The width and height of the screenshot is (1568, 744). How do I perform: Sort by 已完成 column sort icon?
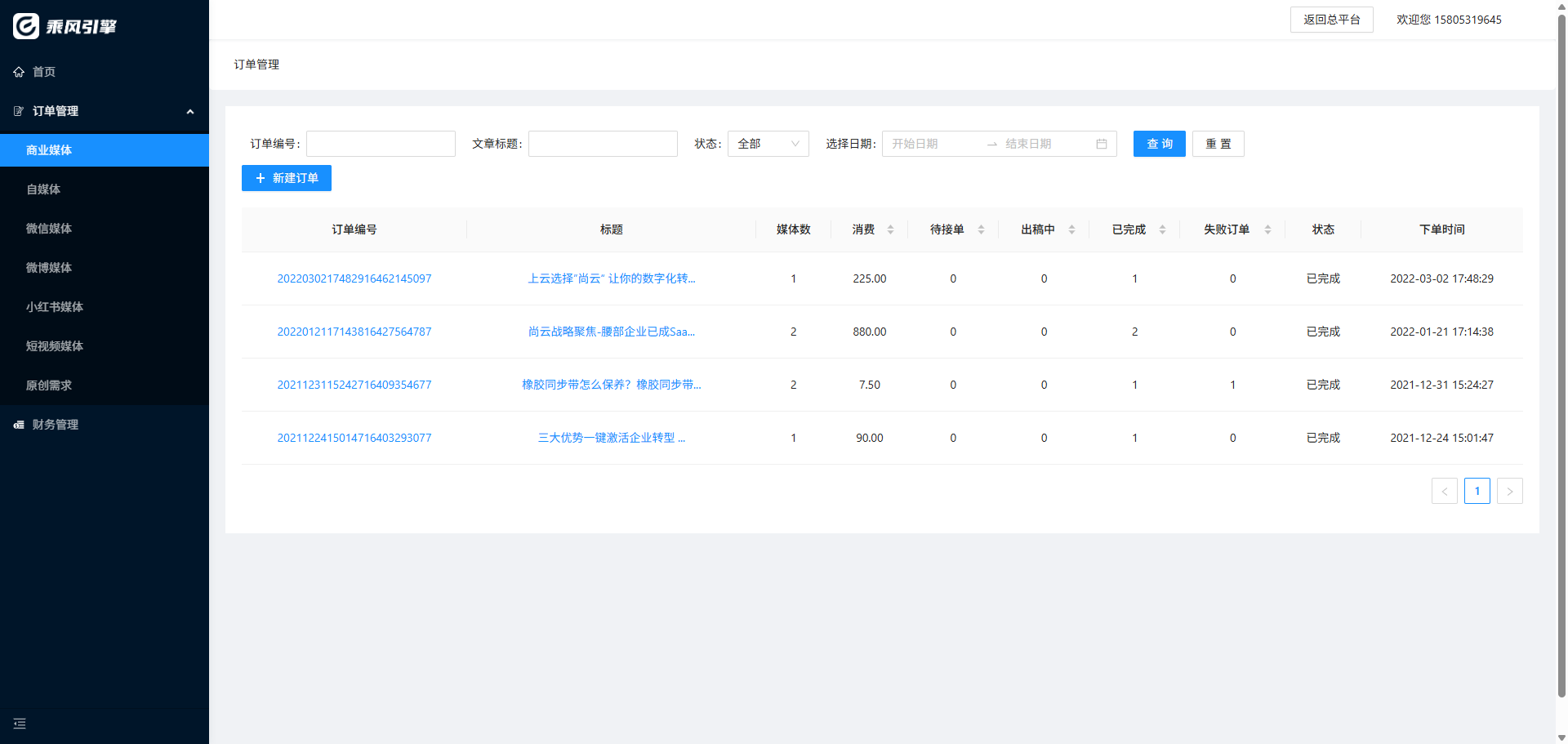(1162, 229)
